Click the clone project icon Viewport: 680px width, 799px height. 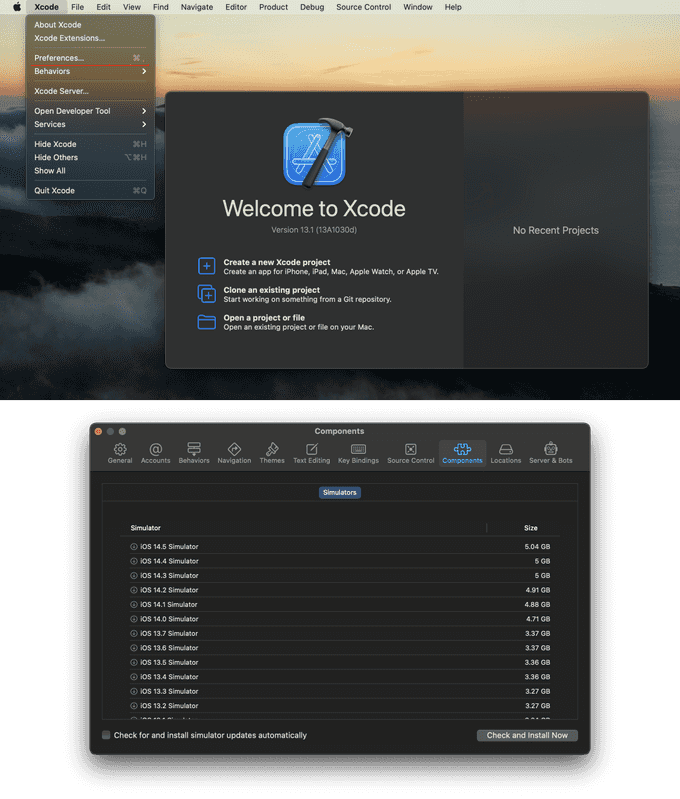(x=206, y=294)
